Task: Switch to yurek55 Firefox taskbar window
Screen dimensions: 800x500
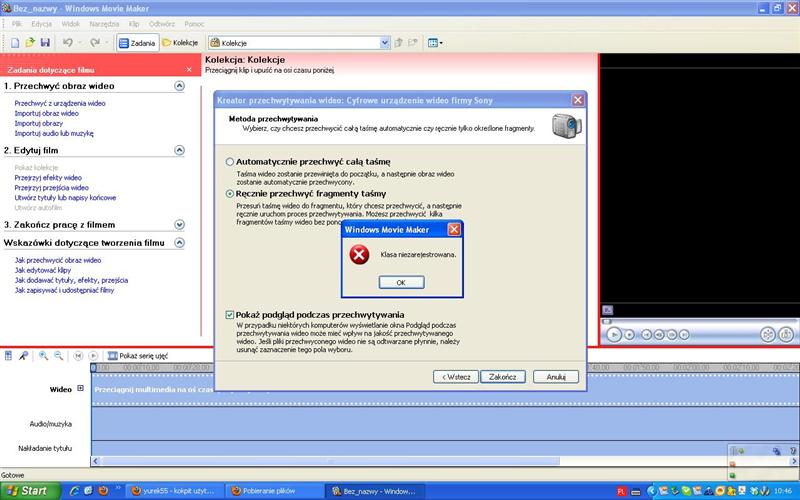Action: [x=175, y=491]
